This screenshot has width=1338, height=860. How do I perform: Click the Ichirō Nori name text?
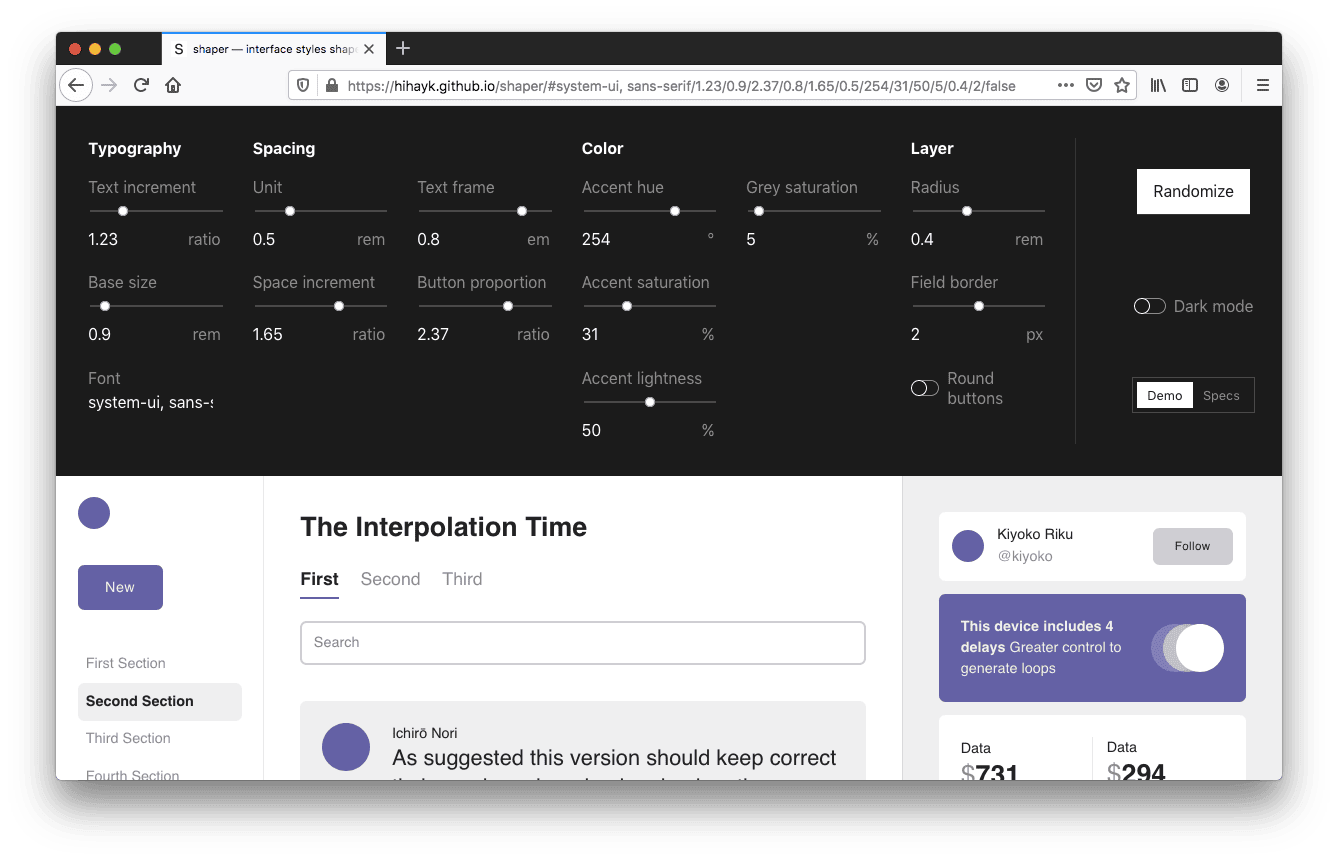425,733
